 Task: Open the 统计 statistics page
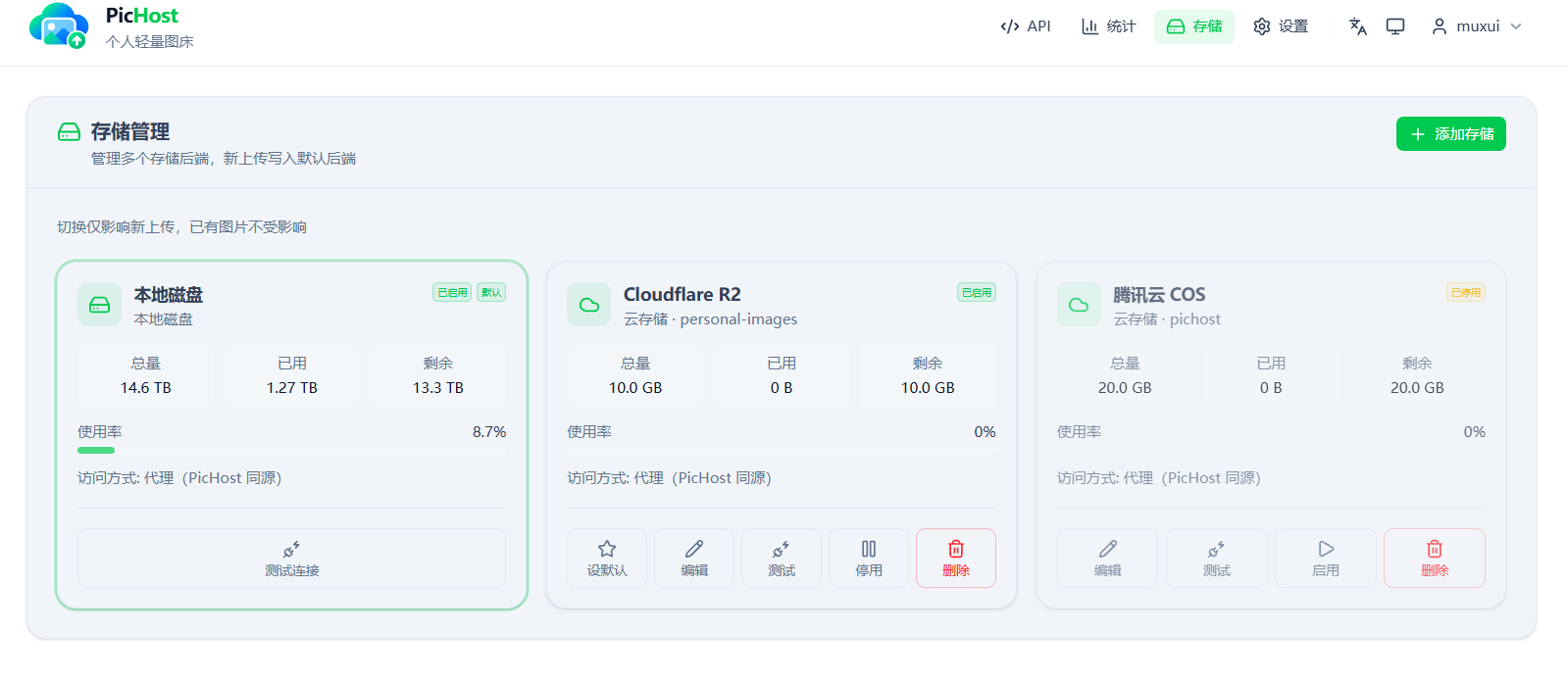click(1109, 26)
